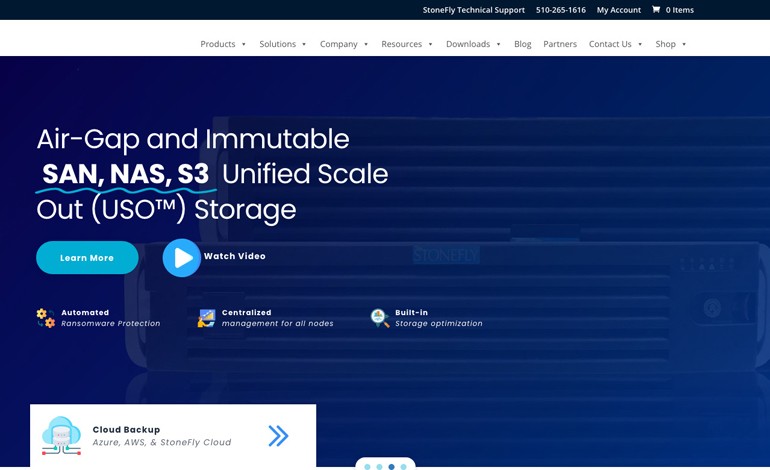This screenshot has height=470, width=770.
Task: Click the Cloud Backup database cloud icon
Action: click(61, 436)
